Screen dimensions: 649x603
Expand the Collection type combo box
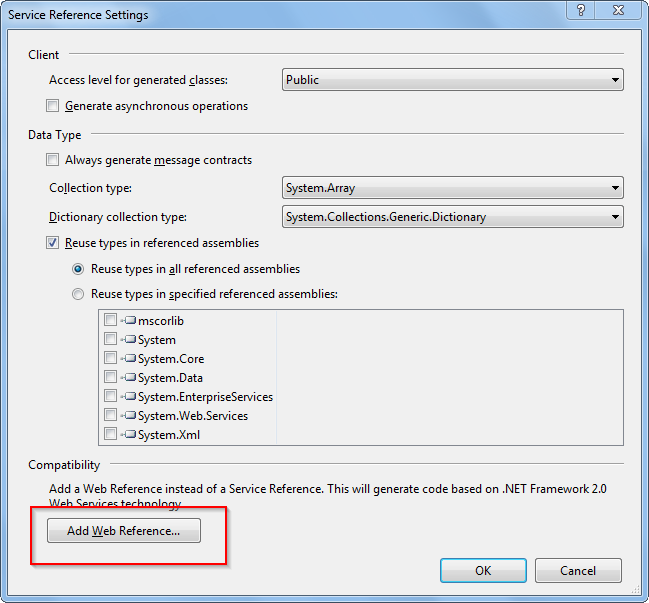click(x=452, y=188)
